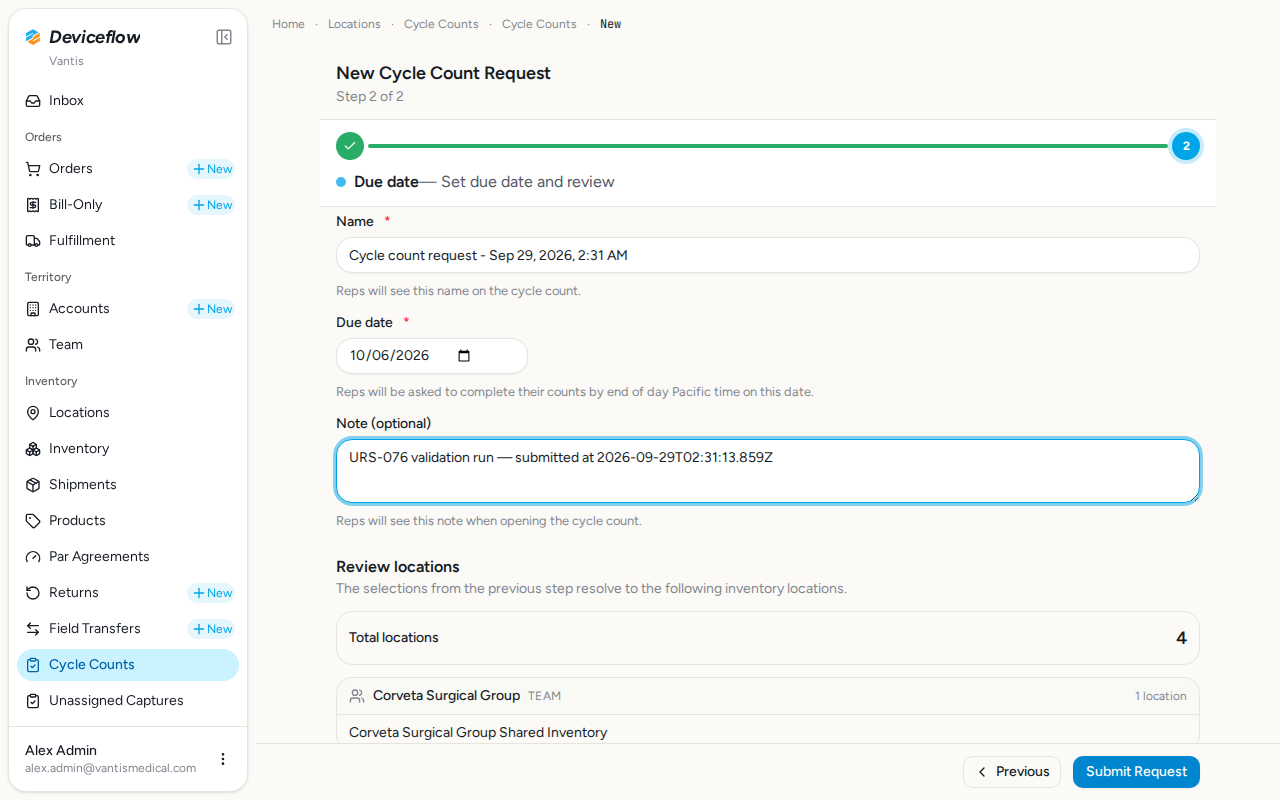Submit the cycle count request
This screenshot has height=800, width=1280.
tap(1136, 772)
